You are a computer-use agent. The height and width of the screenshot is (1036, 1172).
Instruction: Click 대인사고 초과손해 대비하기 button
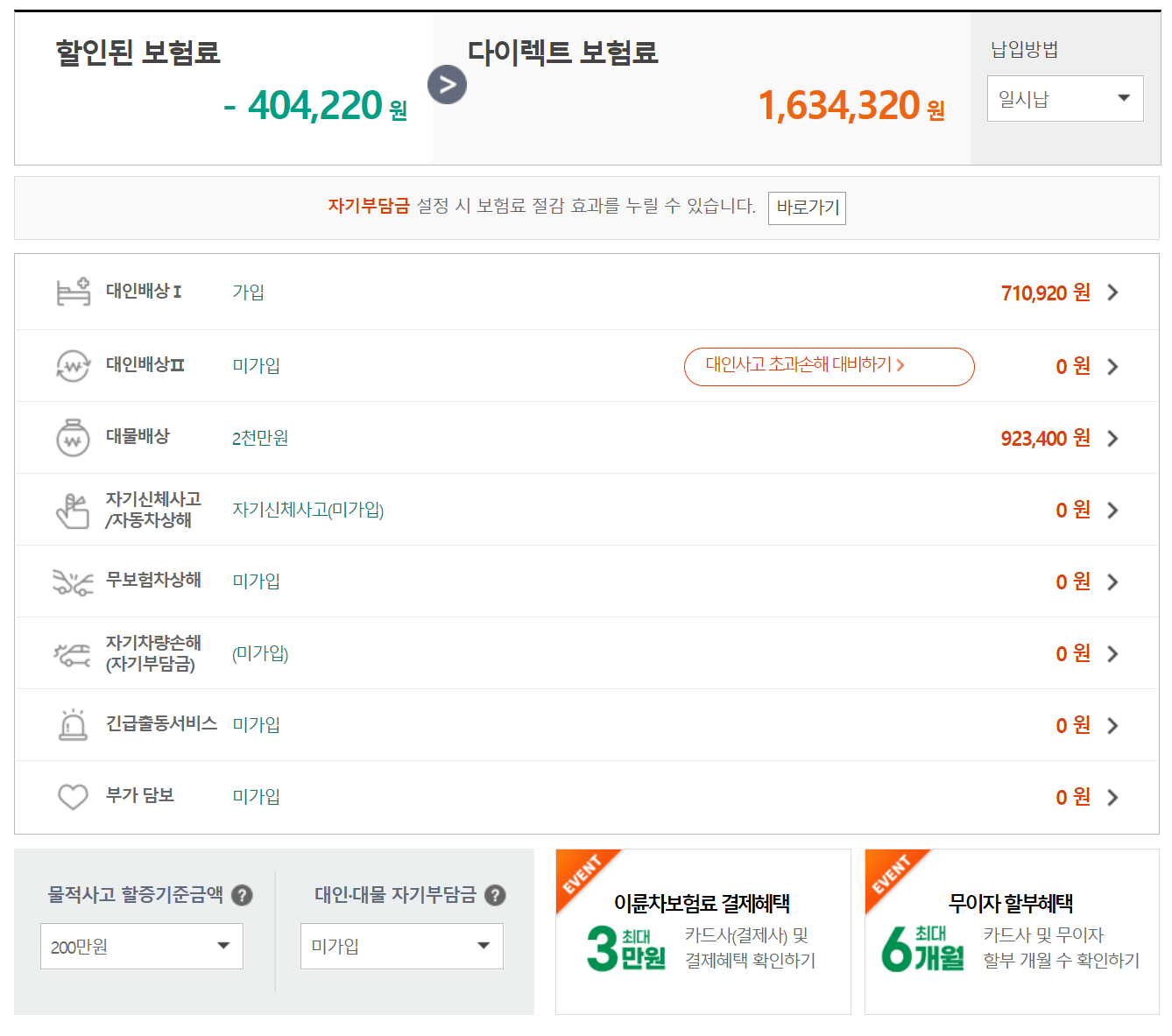point(829,366)
